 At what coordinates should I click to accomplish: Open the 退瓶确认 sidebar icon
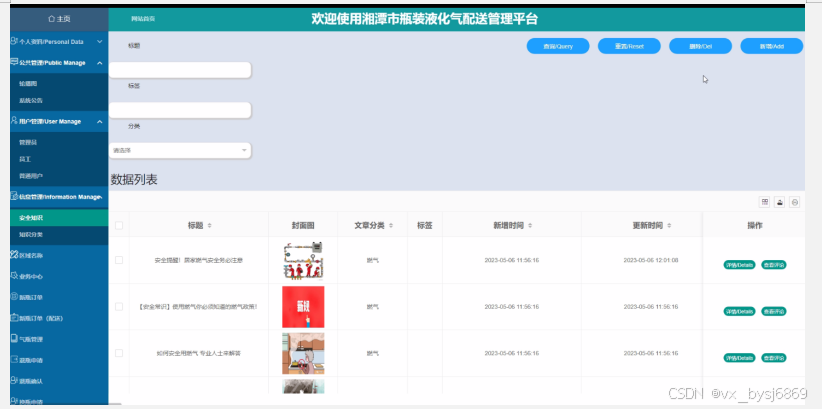coord(14,381)
